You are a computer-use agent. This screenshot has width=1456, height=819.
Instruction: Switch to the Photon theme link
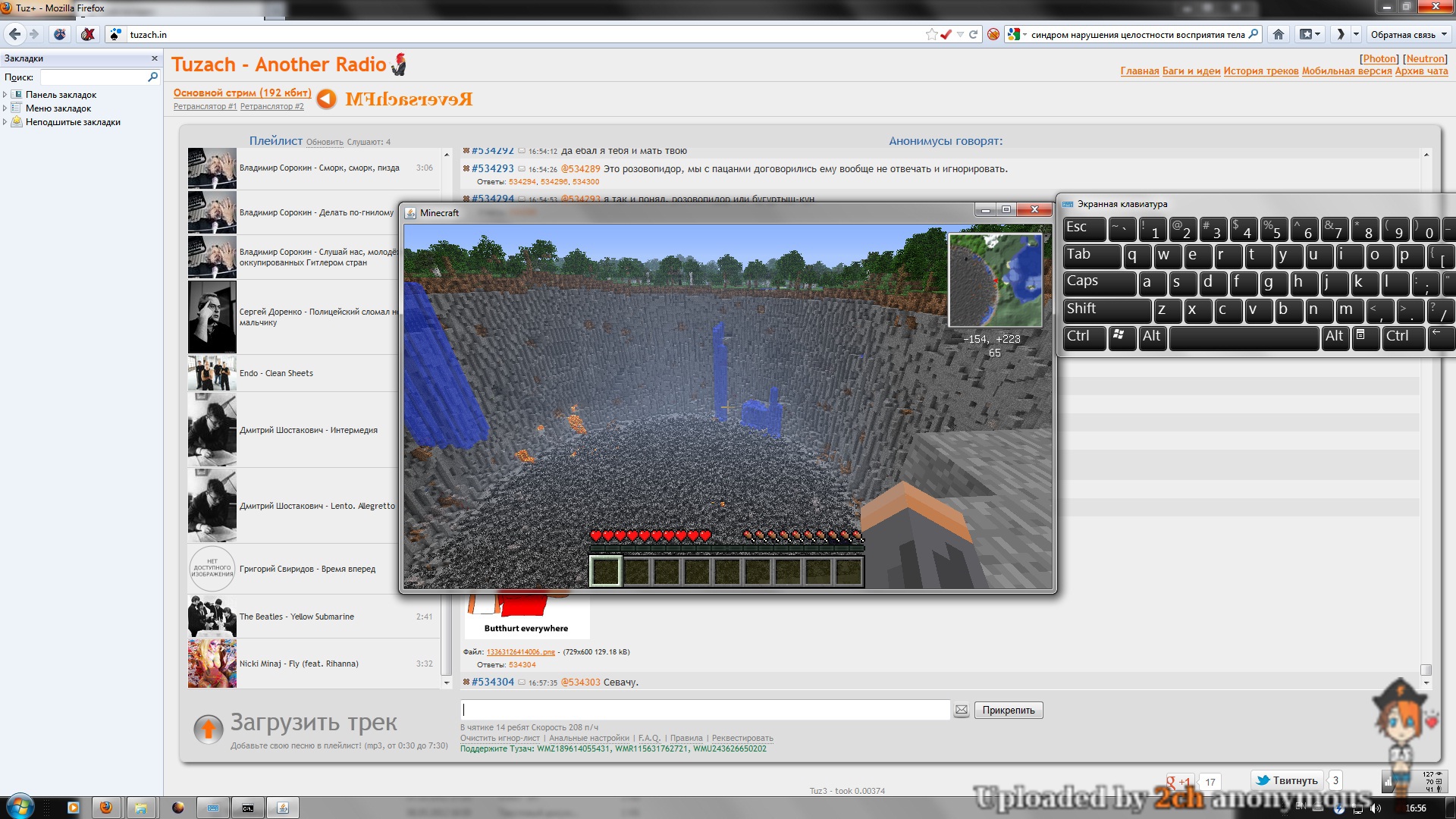click(x=1379, y=58)
